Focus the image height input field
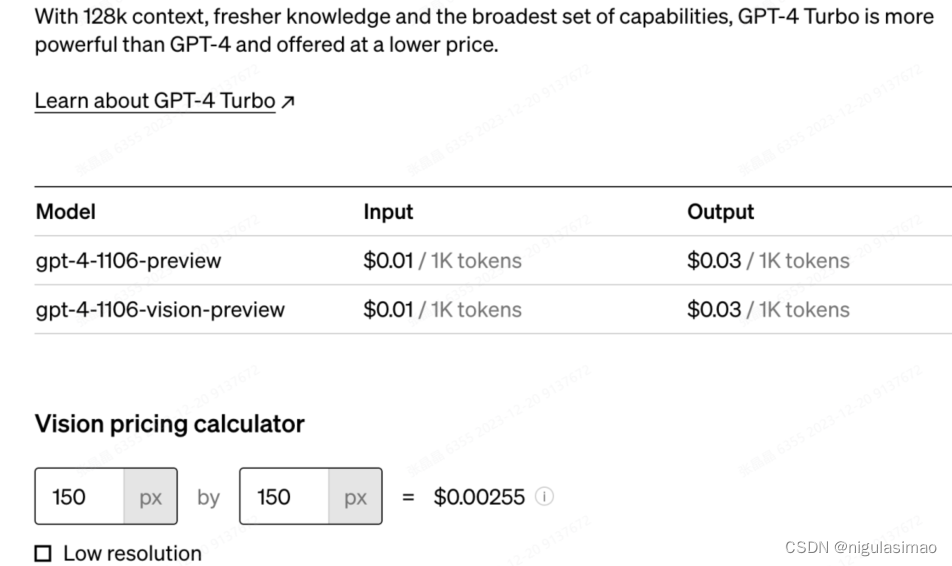 [284, 497]
